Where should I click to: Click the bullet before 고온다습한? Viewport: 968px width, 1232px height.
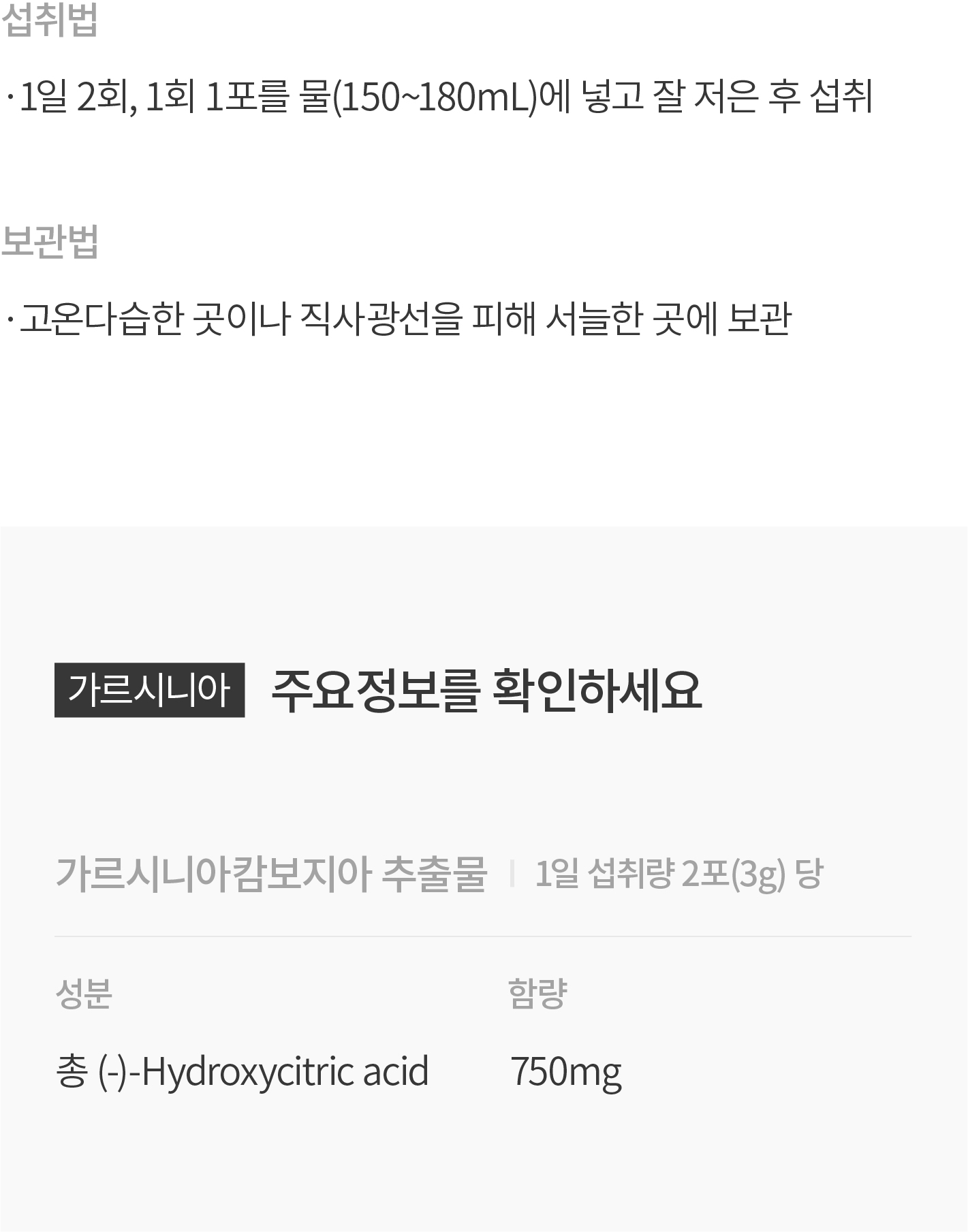pos(10,319)
